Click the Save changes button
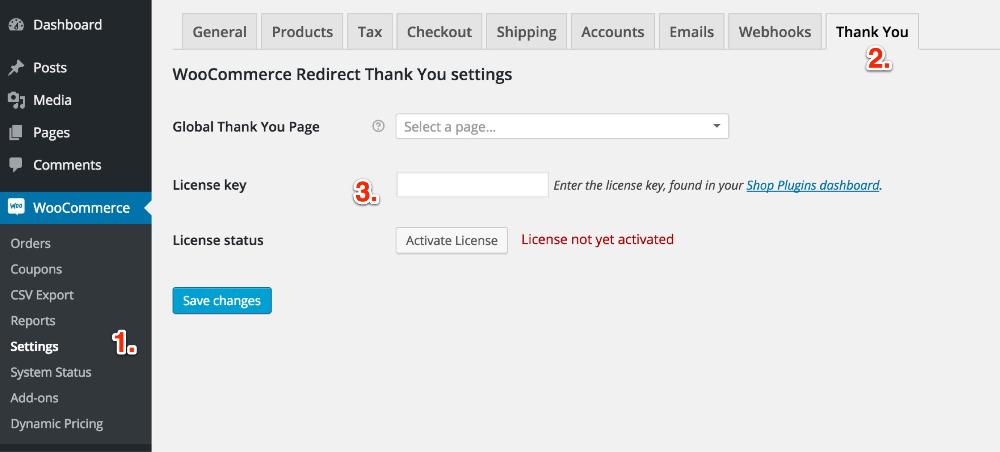This screenshot has width=1000, height=452. (x=222, y=301)
